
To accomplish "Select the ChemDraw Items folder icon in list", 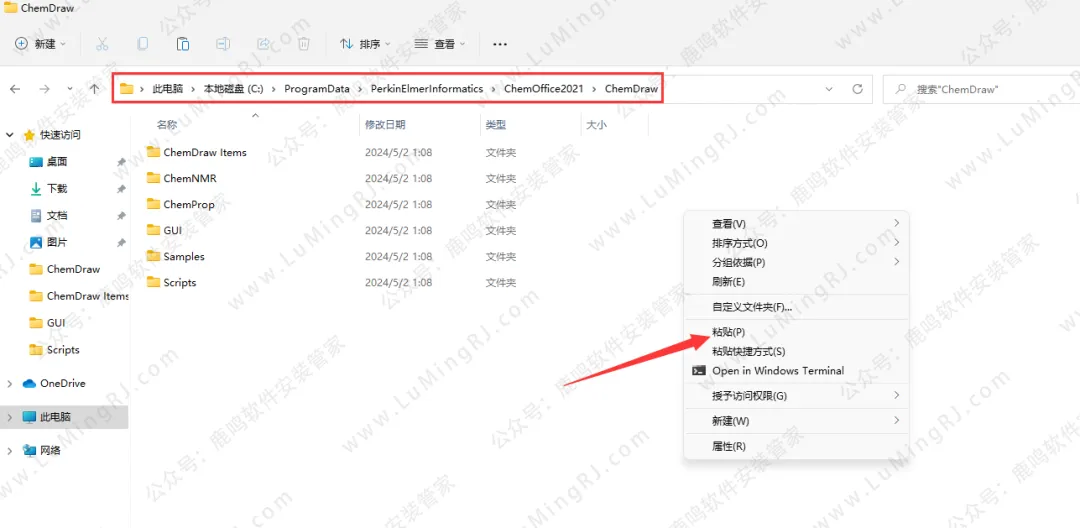I will click(x=153, y=151).
